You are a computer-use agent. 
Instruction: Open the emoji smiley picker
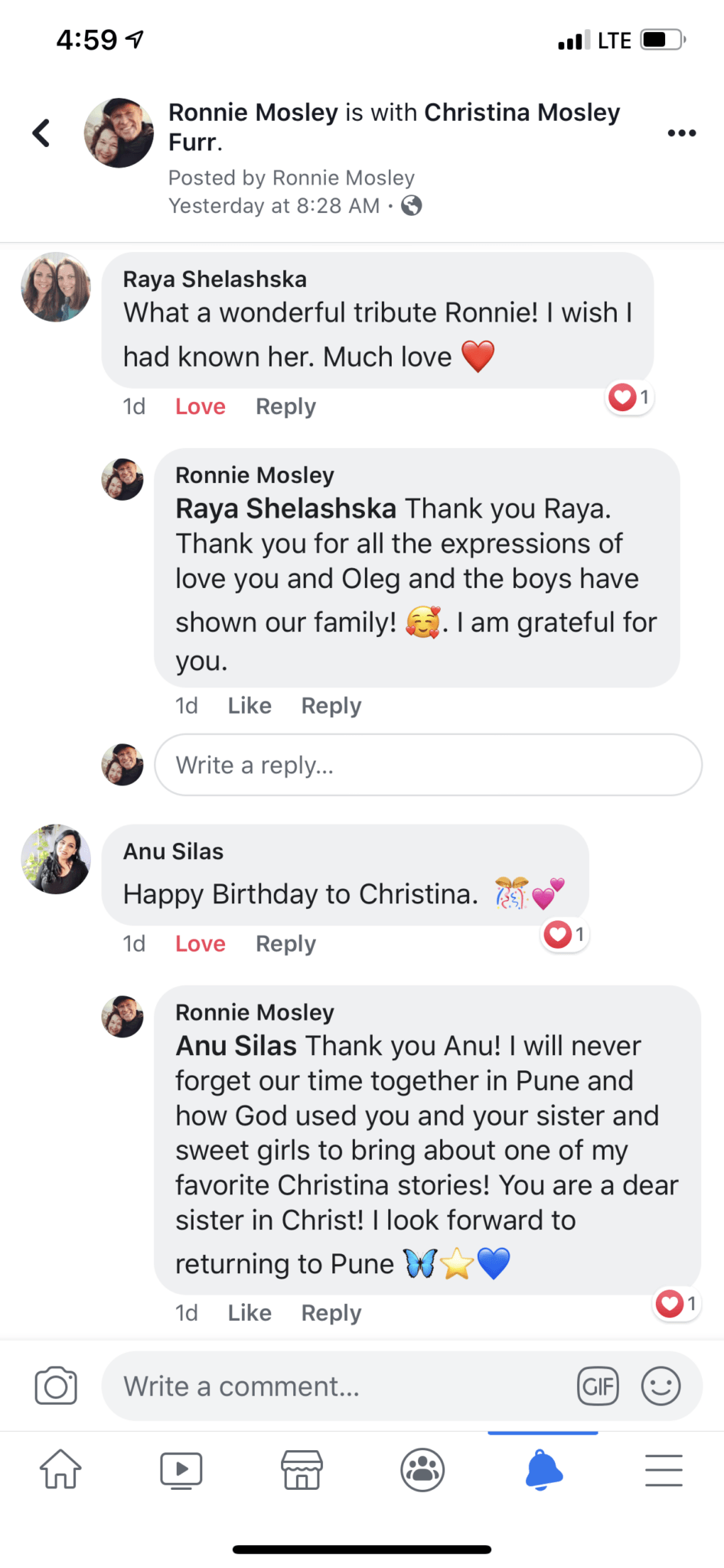point(660,1386)
